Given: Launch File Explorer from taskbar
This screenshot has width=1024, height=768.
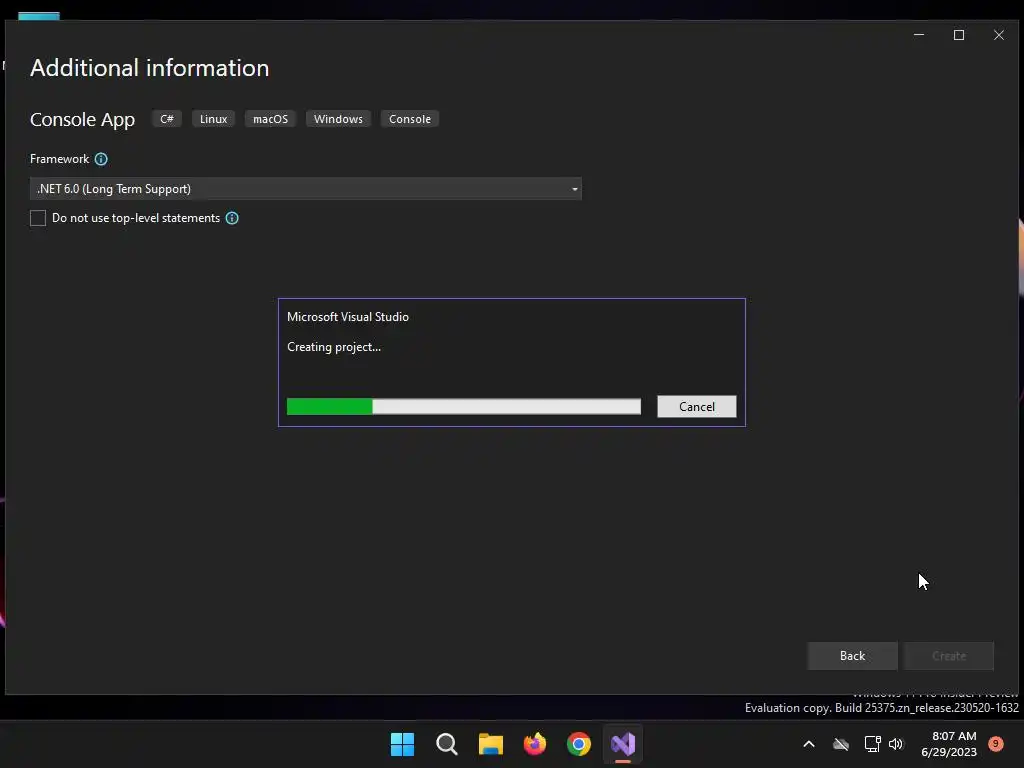Looking at the screenshot, I should pyautogui.click(x=490, y=744).
